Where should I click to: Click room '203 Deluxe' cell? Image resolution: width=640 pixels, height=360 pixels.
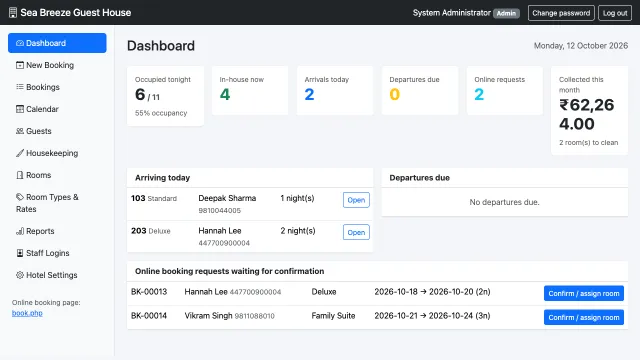coord(151,231)
